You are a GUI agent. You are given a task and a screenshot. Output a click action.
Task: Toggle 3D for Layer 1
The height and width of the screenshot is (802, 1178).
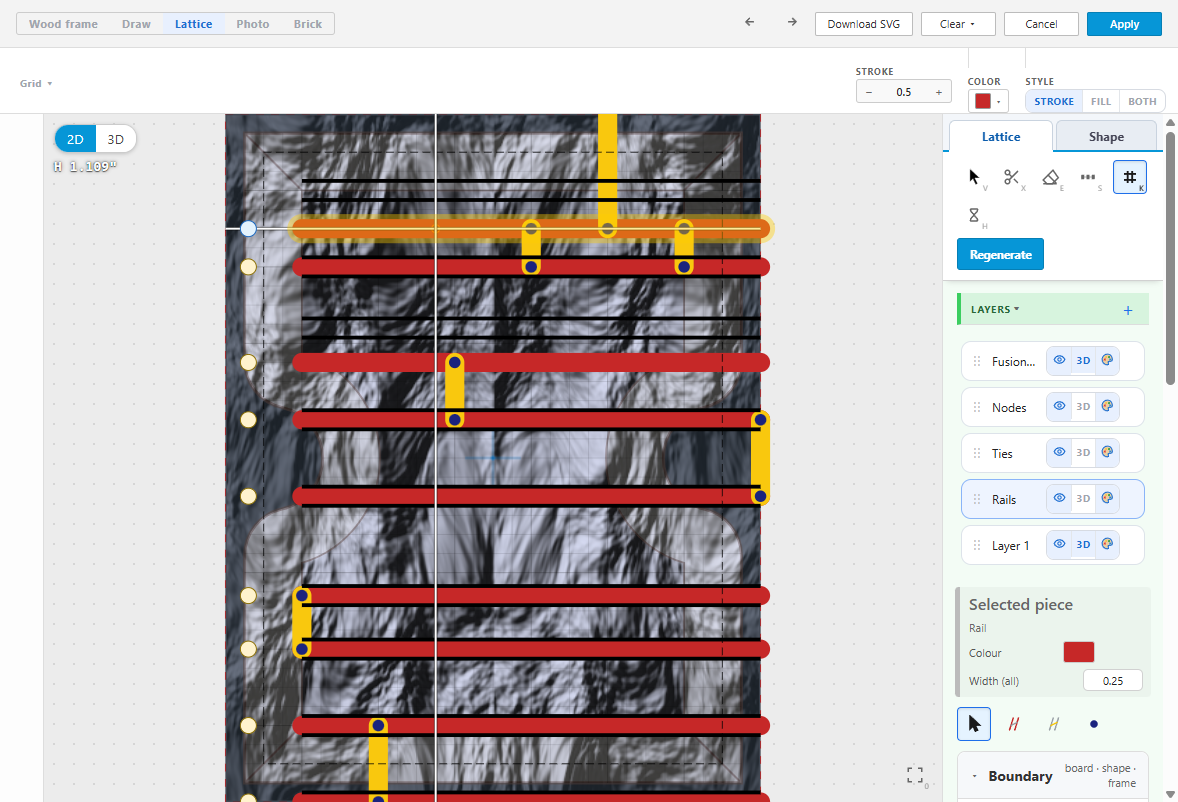1083,544
